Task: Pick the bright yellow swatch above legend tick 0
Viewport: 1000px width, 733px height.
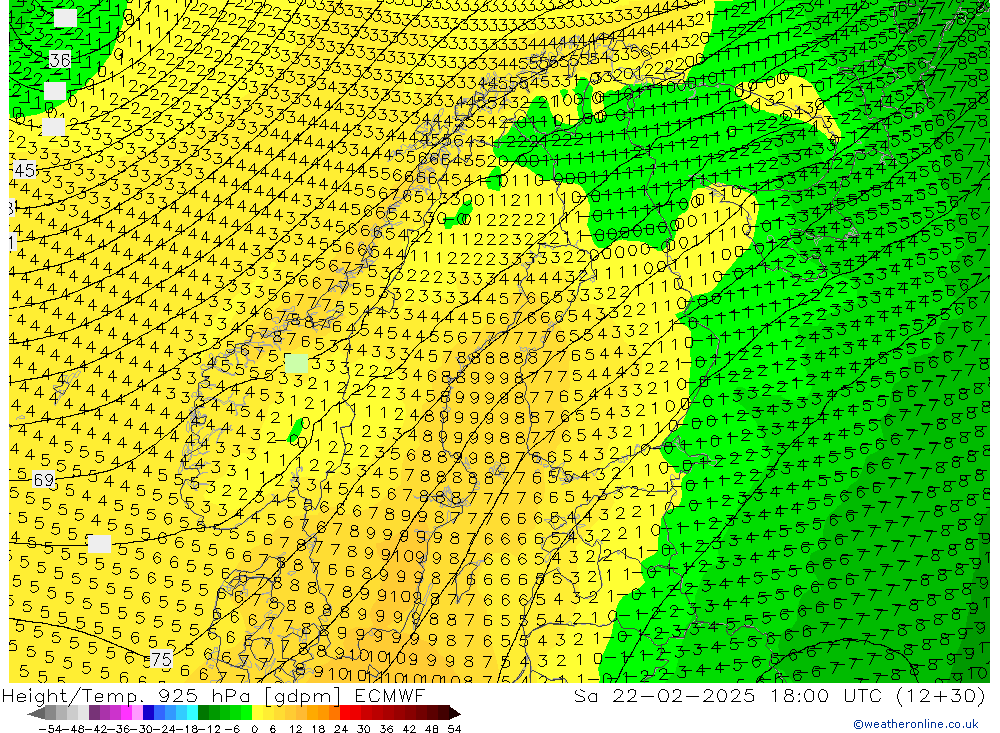Action: point(258,713)
